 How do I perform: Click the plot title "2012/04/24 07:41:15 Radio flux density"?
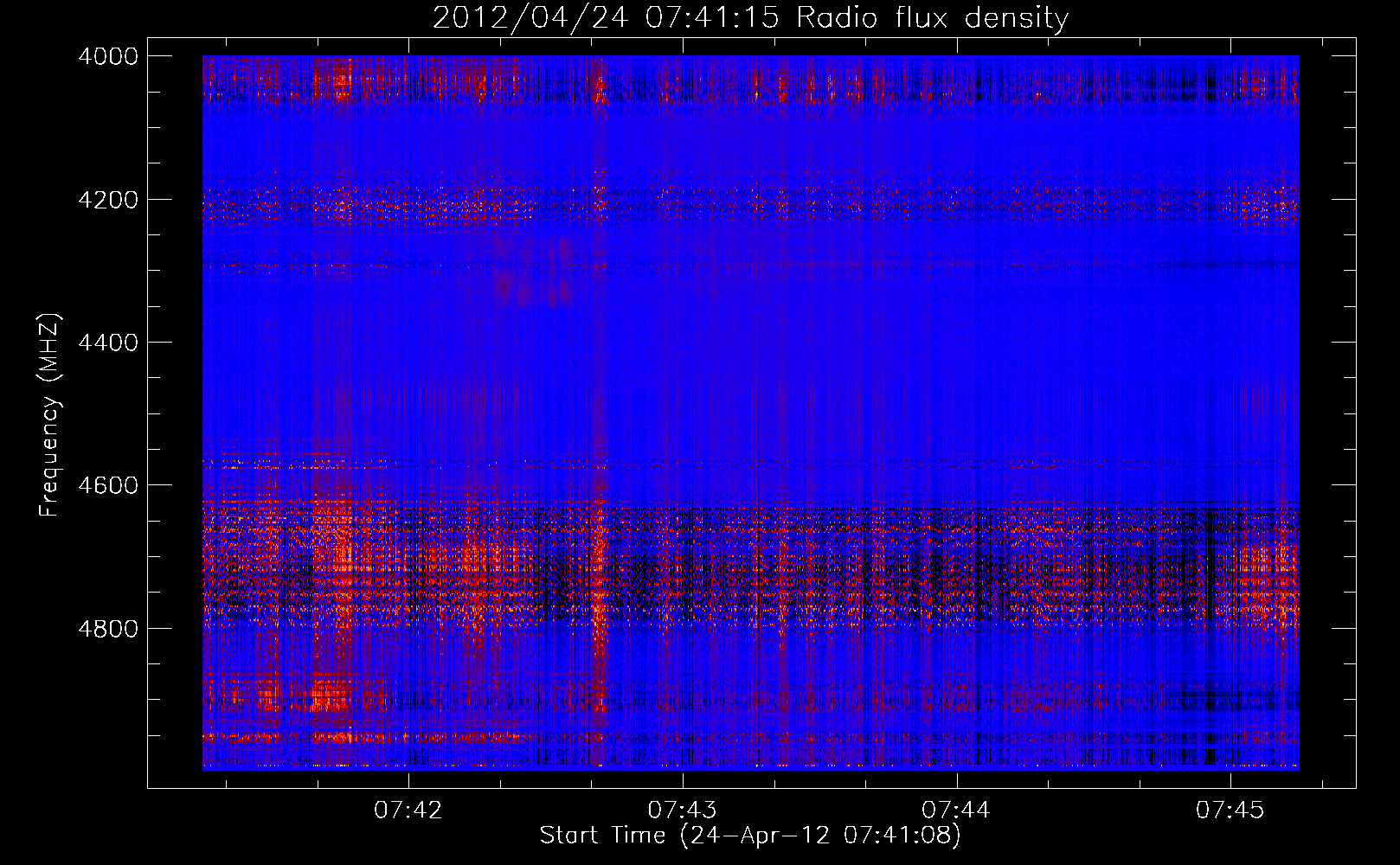pyautogui.click(x=750, y=18)
